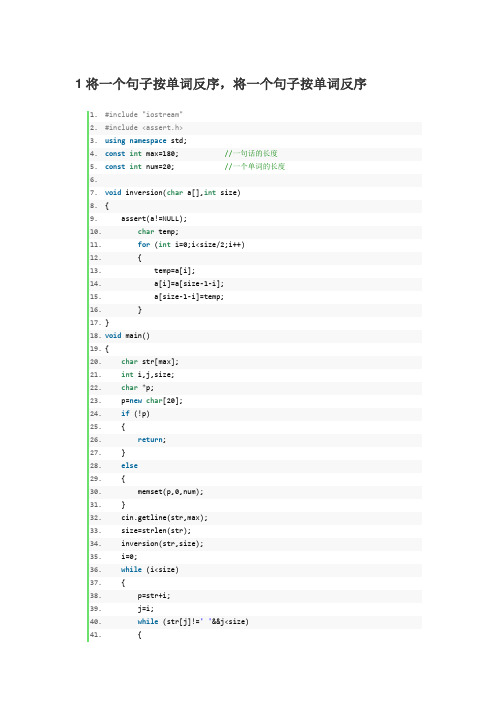Viewport: 496px width, 702px height.
Task: Click the 'p=str+i;' statement
Action: pos(154,595)
